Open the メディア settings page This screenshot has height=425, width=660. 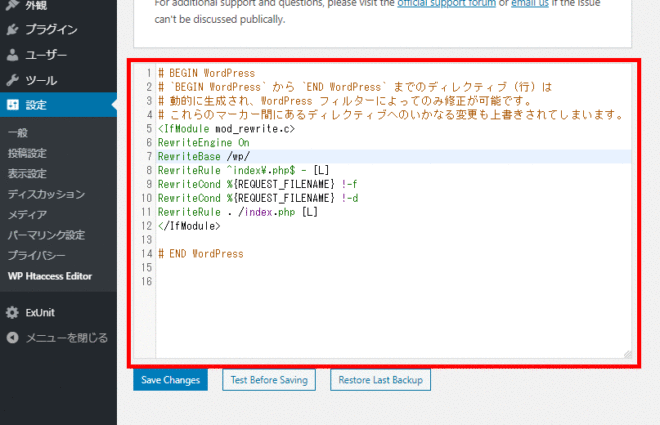click(x=27, y=215)
